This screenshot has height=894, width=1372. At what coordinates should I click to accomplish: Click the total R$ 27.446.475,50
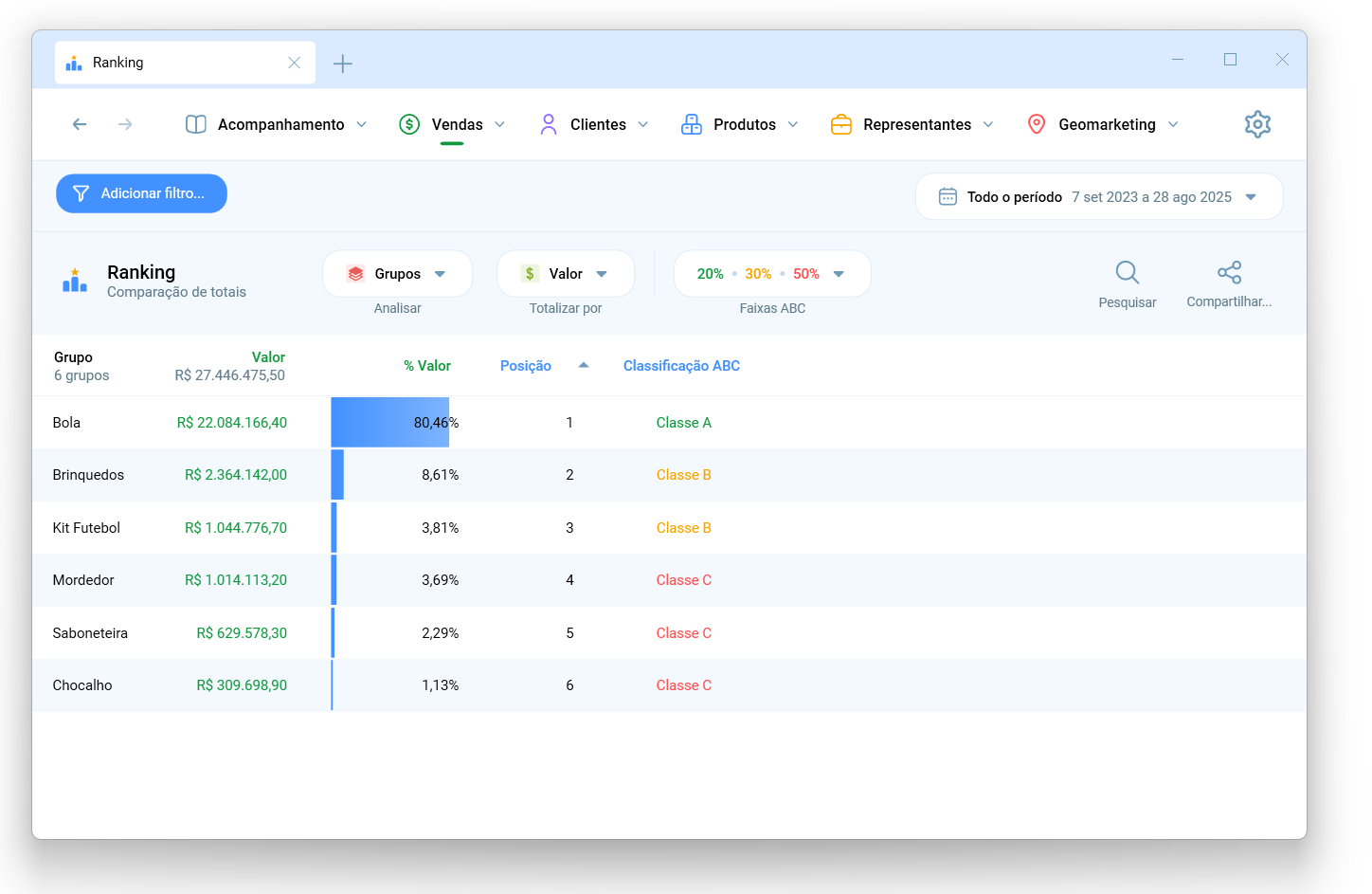[230, 375]
